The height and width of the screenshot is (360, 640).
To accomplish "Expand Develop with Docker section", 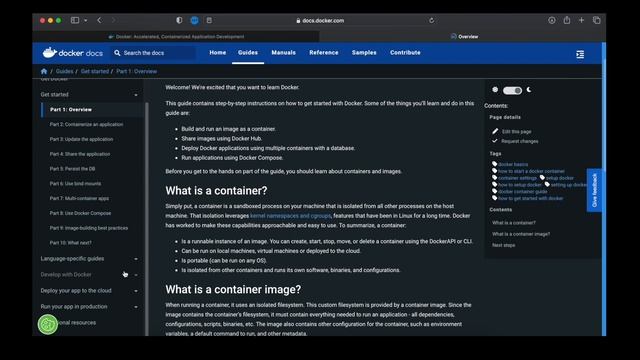I will (x=136, y=275).
